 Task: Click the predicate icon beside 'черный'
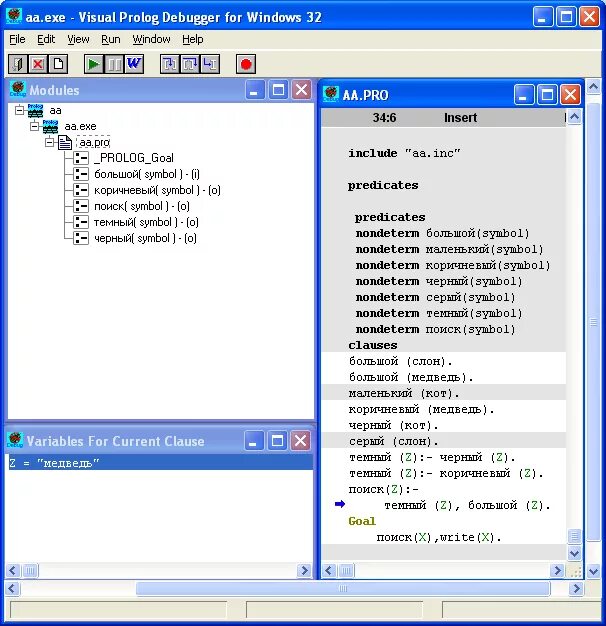(81, 238)
